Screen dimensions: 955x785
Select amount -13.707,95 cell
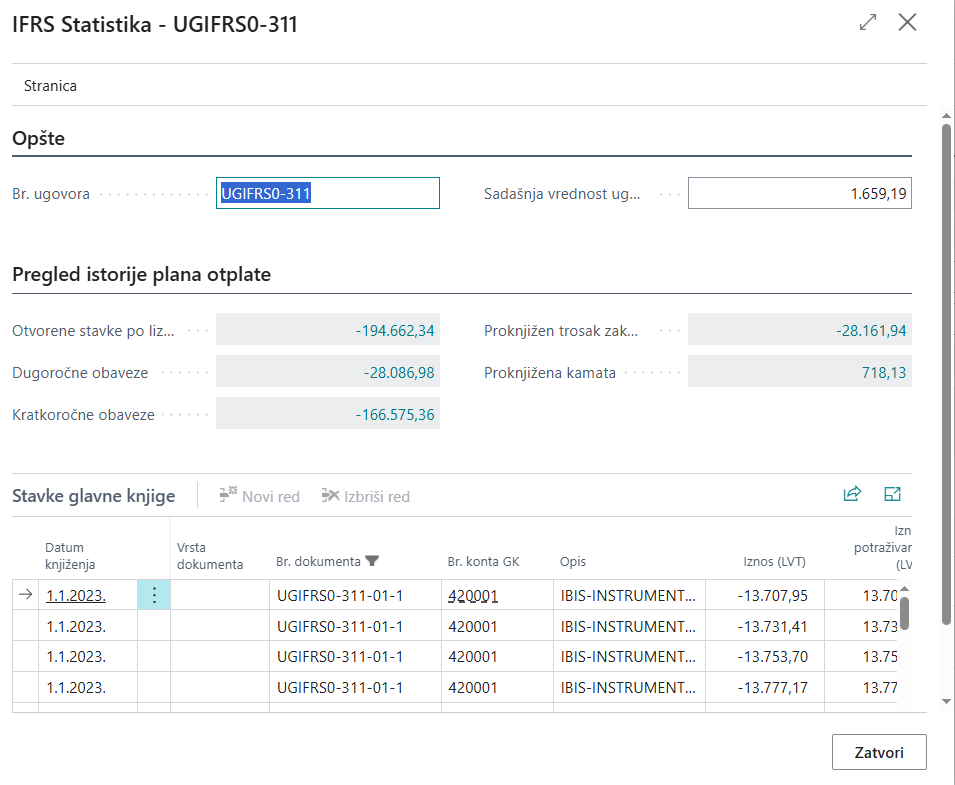click(x=765, y=595)
